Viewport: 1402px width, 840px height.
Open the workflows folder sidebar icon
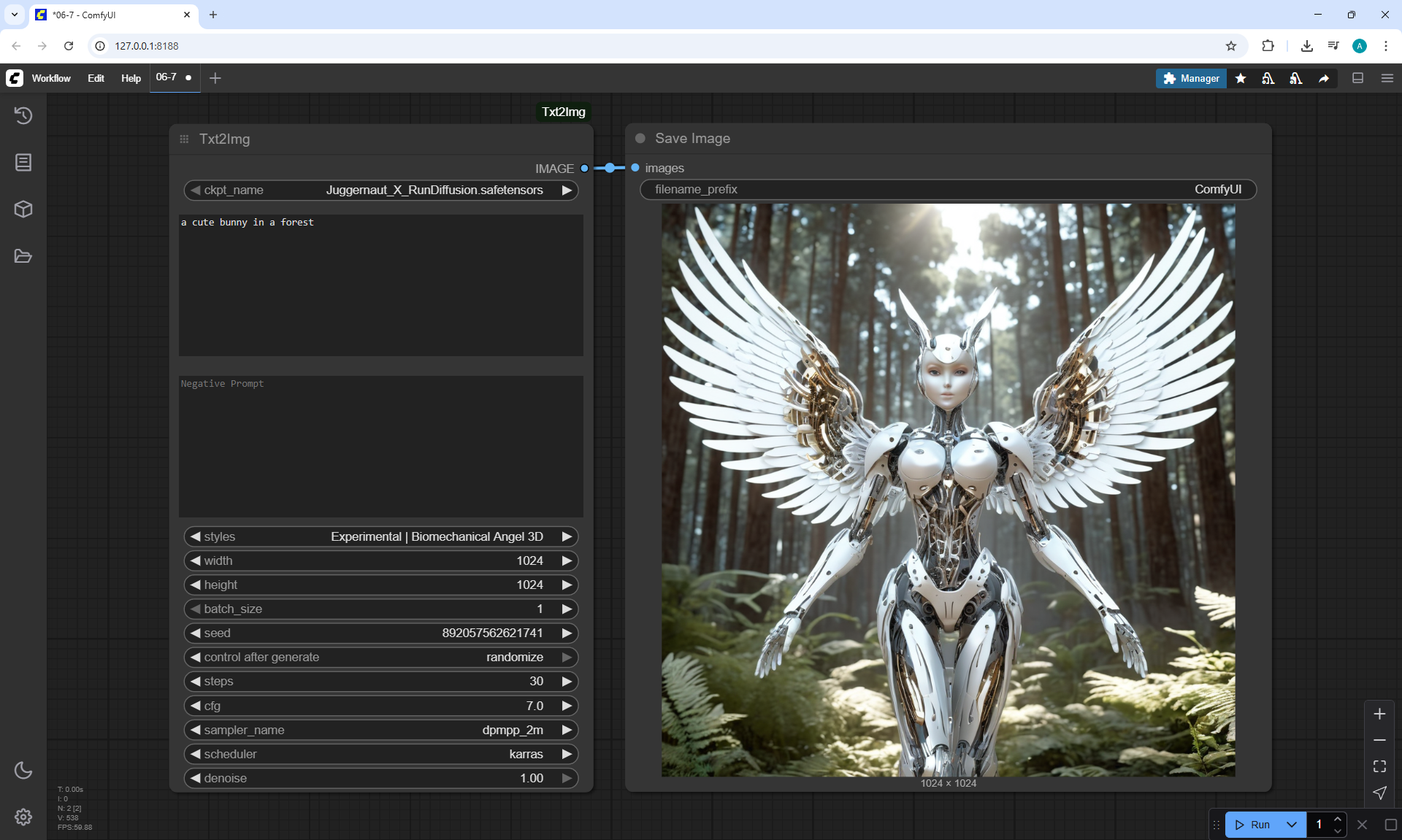(x=23, y=256)
